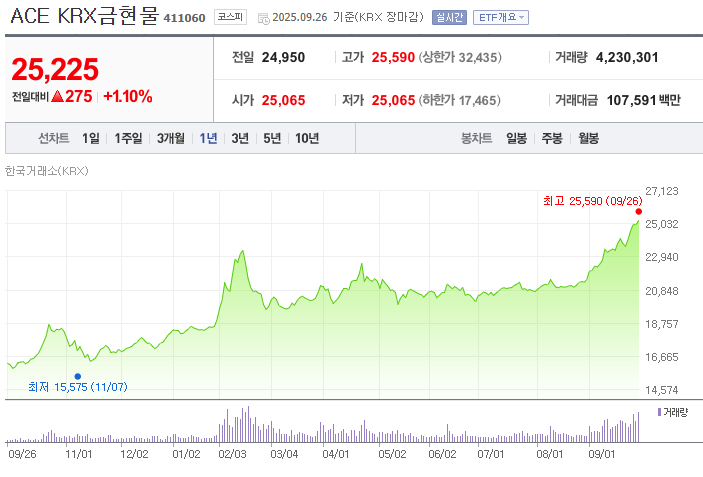The width and height of the screenshot is (703, 477).
Task: Click the 거래대금 value 107,591
Action: [x=631, y=100]
